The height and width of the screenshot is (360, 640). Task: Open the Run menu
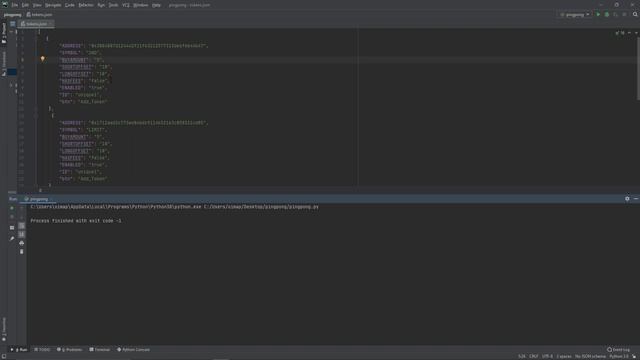pos(101,5)
